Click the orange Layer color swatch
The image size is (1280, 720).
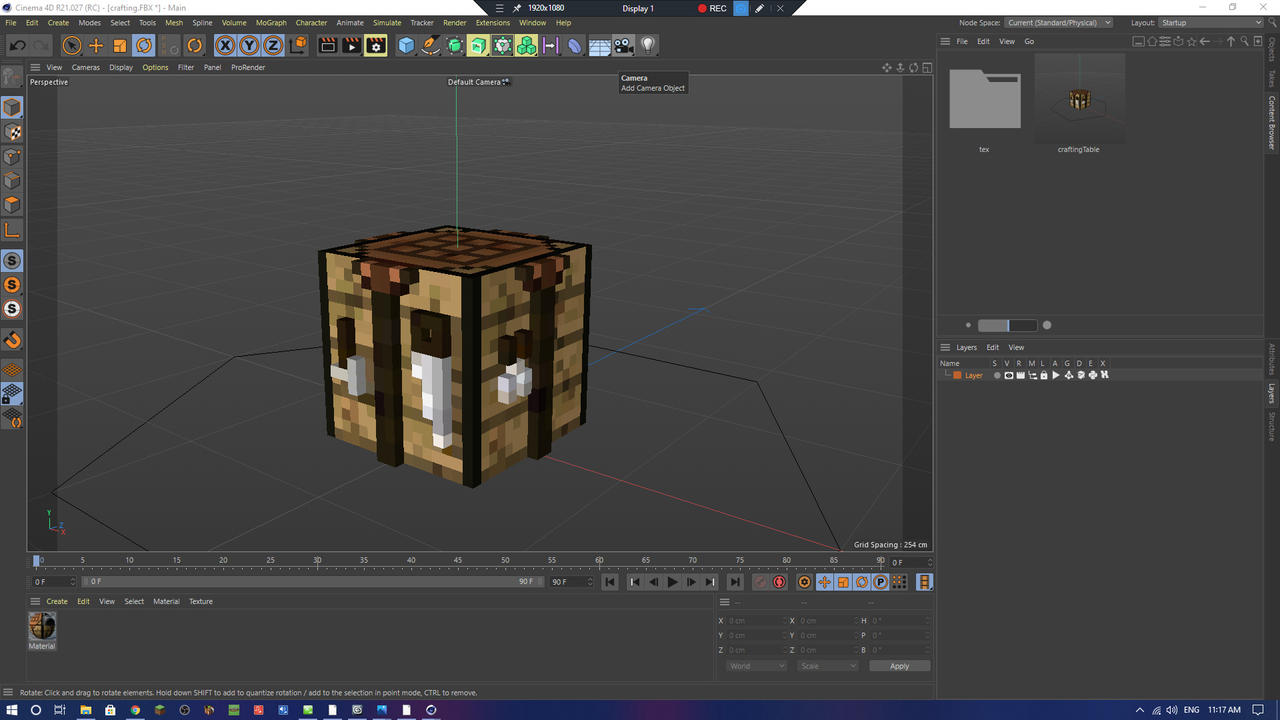click(x=957, y=375)
